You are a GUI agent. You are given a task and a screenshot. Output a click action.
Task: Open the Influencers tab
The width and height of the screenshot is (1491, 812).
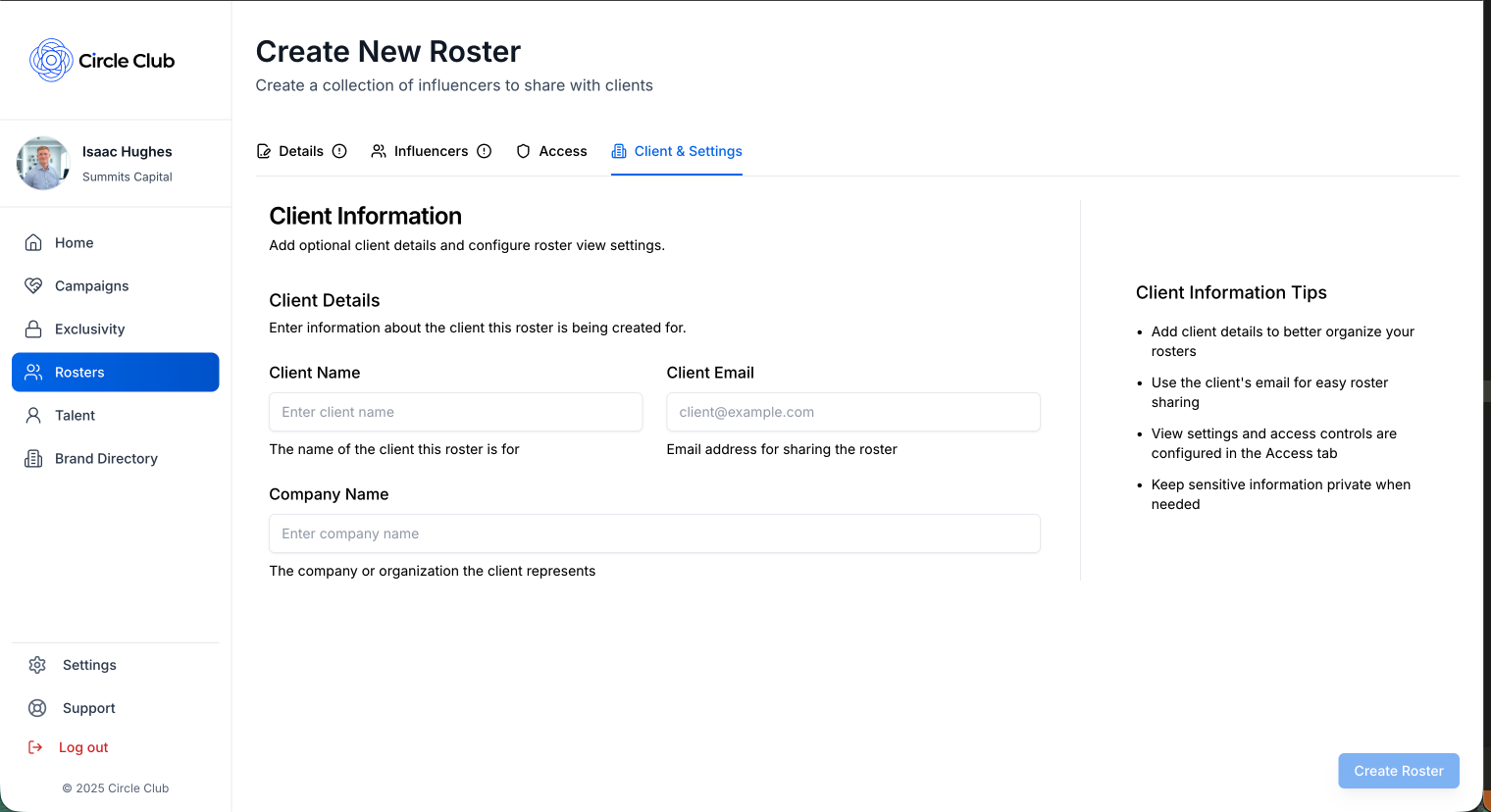pyautogui.click(x=431, y=151)
